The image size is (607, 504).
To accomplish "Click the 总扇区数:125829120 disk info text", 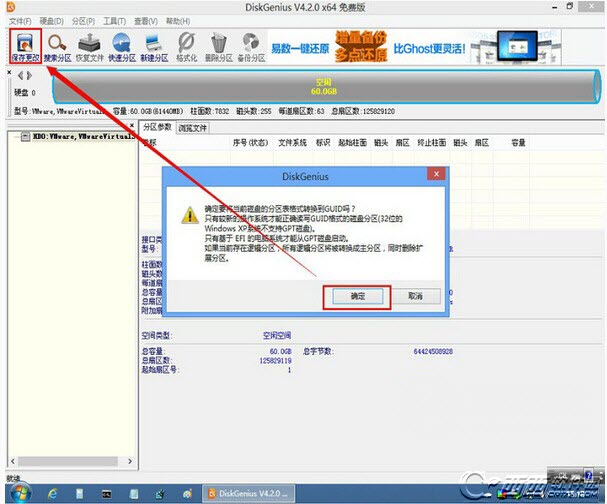I will pyautogui.click(x=363, y=111).
